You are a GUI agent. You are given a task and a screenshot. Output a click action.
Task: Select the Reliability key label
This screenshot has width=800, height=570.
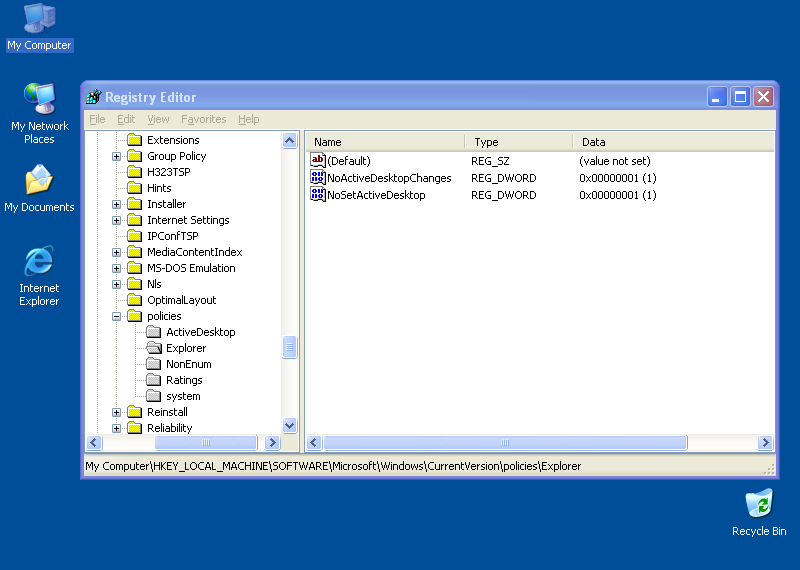[x=169, y=428]
